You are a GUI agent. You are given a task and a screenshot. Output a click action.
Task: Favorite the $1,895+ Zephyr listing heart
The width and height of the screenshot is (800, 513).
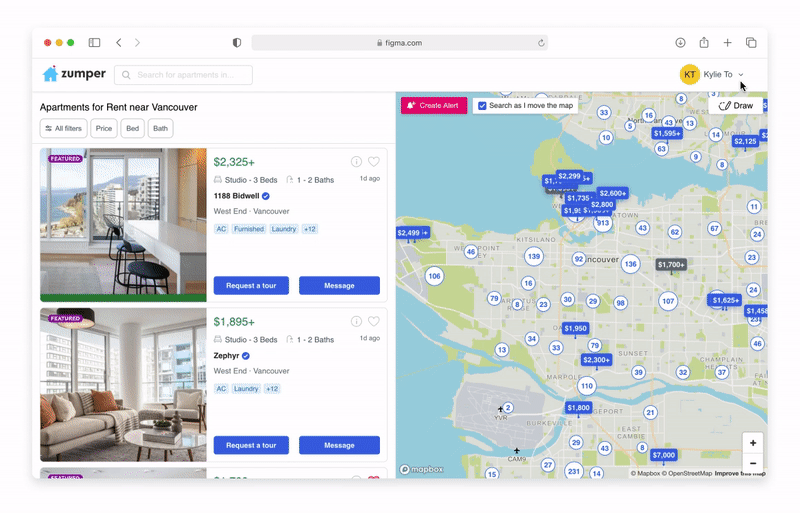[374, 322]
